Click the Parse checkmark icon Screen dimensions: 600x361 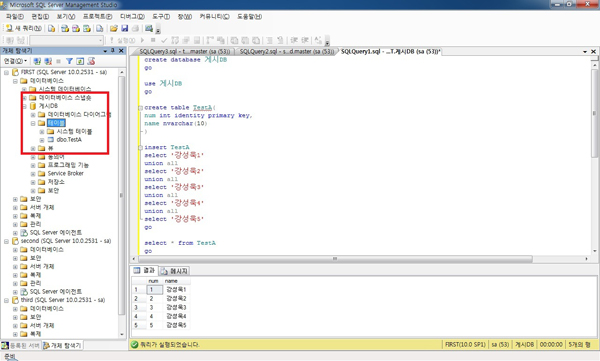[164, 40]
